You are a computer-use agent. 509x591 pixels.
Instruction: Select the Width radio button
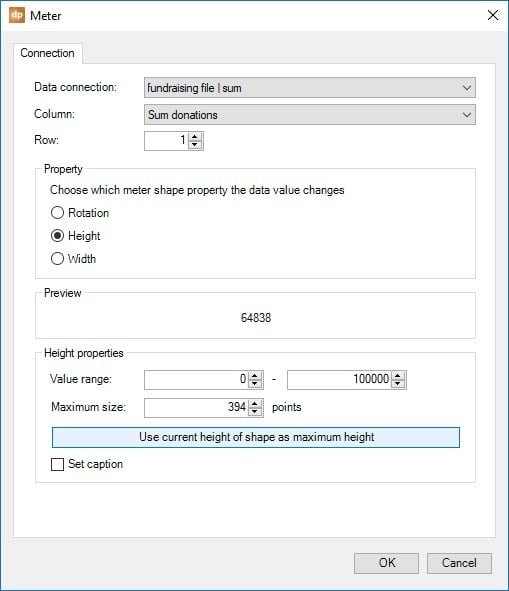(57, 259)
